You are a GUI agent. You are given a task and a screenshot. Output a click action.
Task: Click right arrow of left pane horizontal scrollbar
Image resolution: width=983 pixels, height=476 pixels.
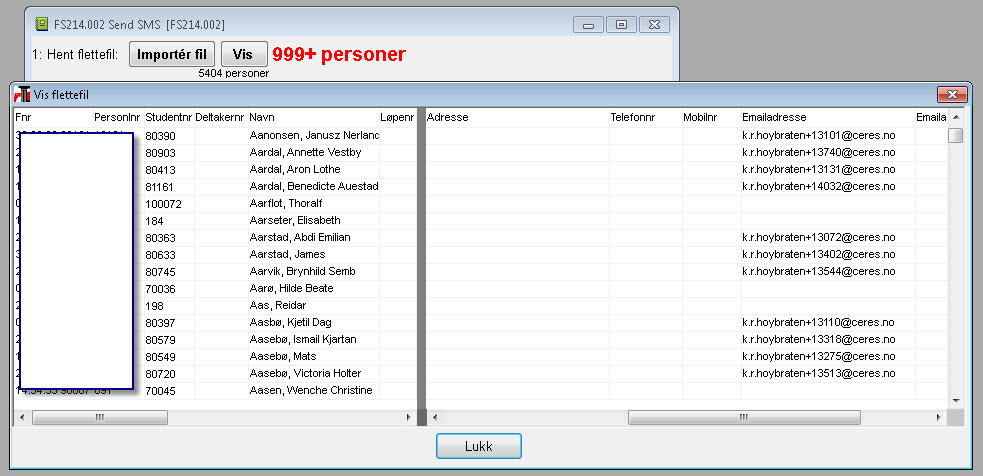pyautogui.click(x=409, y=417)
